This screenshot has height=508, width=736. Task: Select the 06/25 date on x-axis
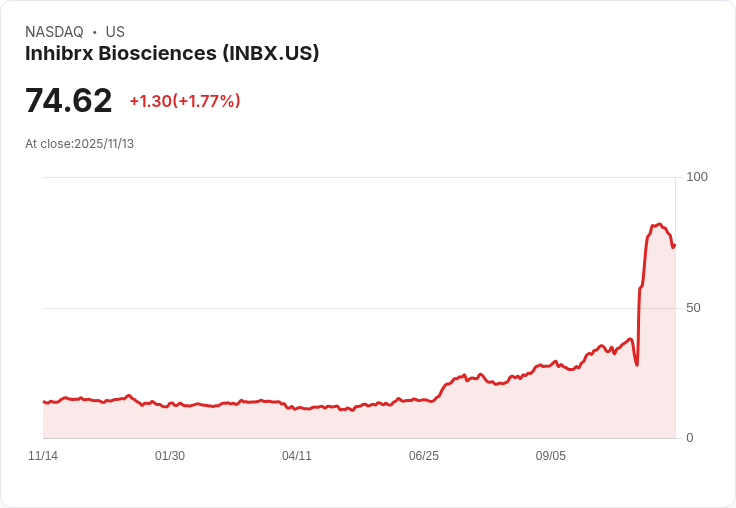coord(424,456)
